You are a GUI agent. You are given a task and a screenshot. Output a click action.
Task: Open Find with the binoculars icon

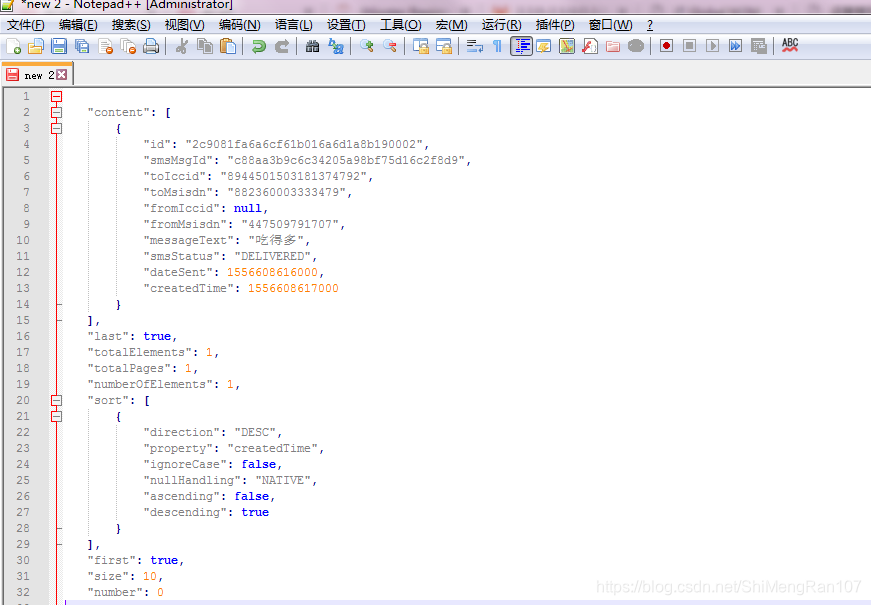pyautogui.click(x=315, y=46)
